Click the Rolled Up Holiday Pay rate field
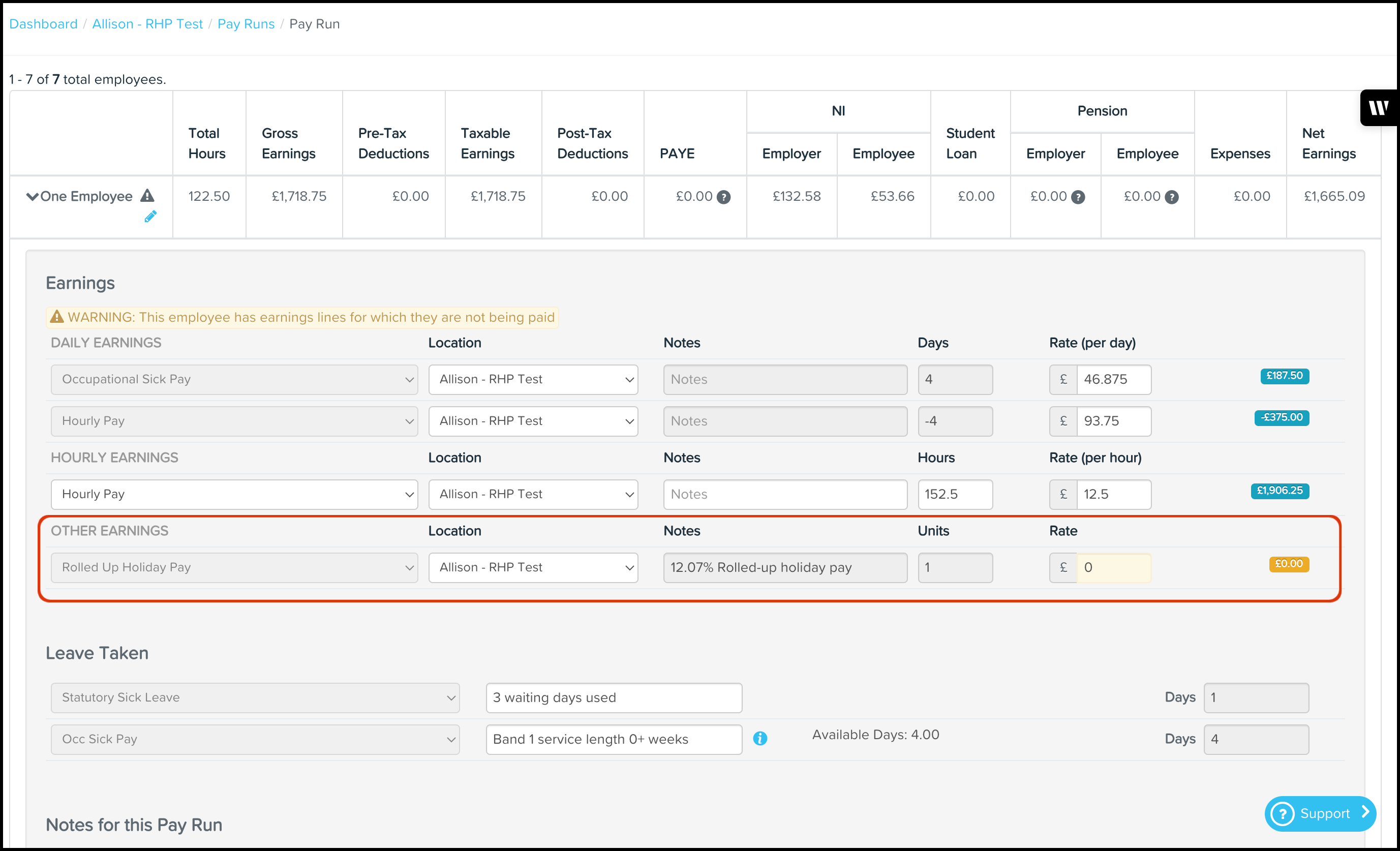 [x=1113, y=567]
